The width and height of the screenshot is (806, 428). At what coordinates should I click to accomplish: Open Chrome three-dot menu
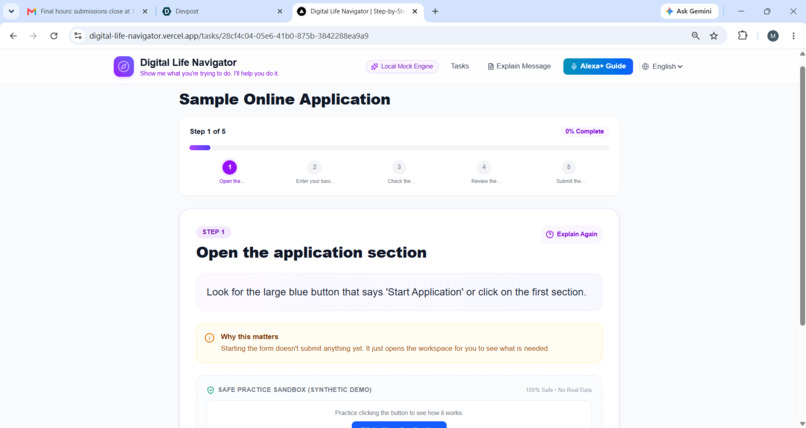tap(794, 36)
